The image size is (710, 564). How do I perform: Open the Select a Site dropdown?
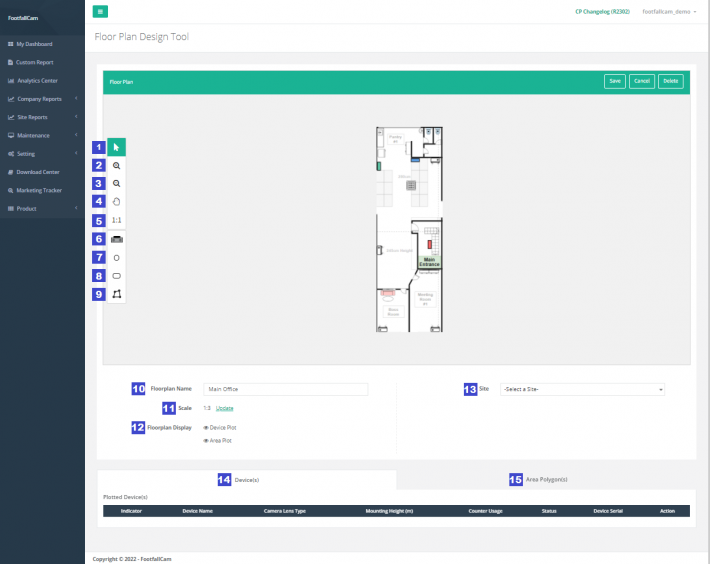582,389
